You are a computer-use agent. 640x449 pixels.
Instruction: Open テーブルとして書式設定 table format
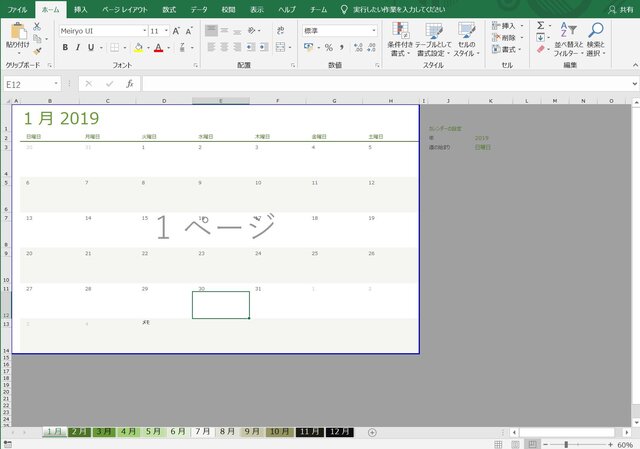coord(433,40)
